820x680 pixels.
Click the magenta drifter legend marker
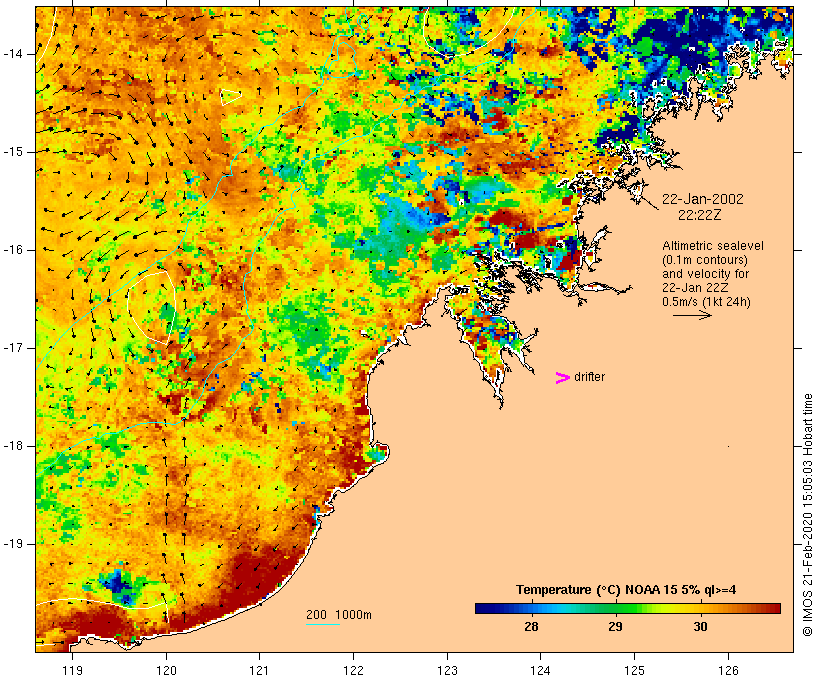tap(563, 378)
